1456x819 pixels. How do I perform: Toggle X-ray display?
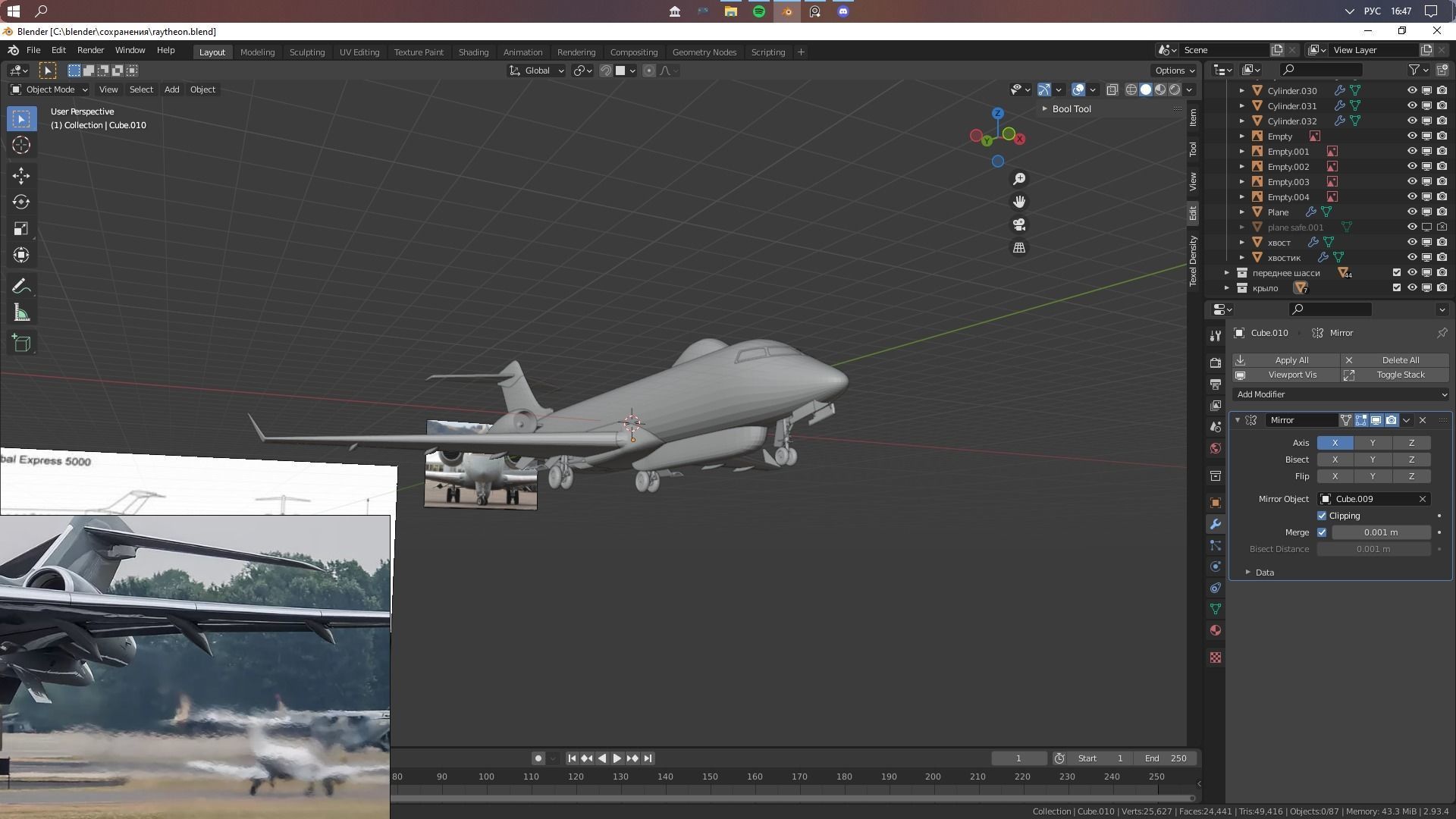1112,89
